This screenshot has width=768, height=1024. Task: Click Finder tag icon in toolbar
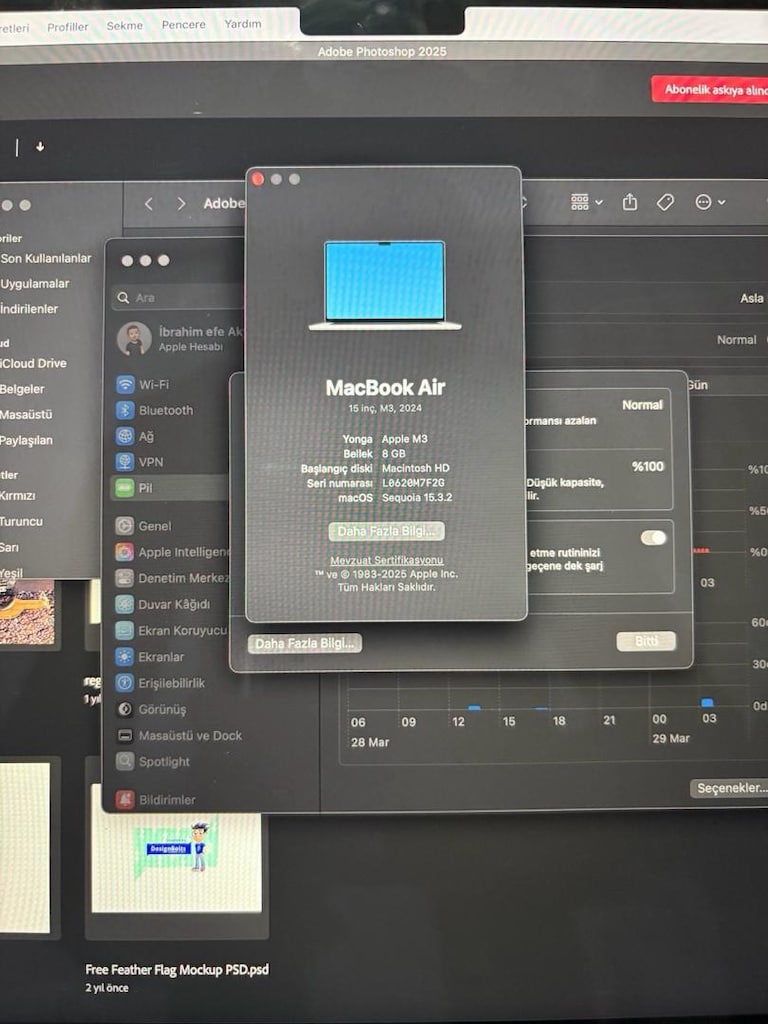click(x=665, y=202)
